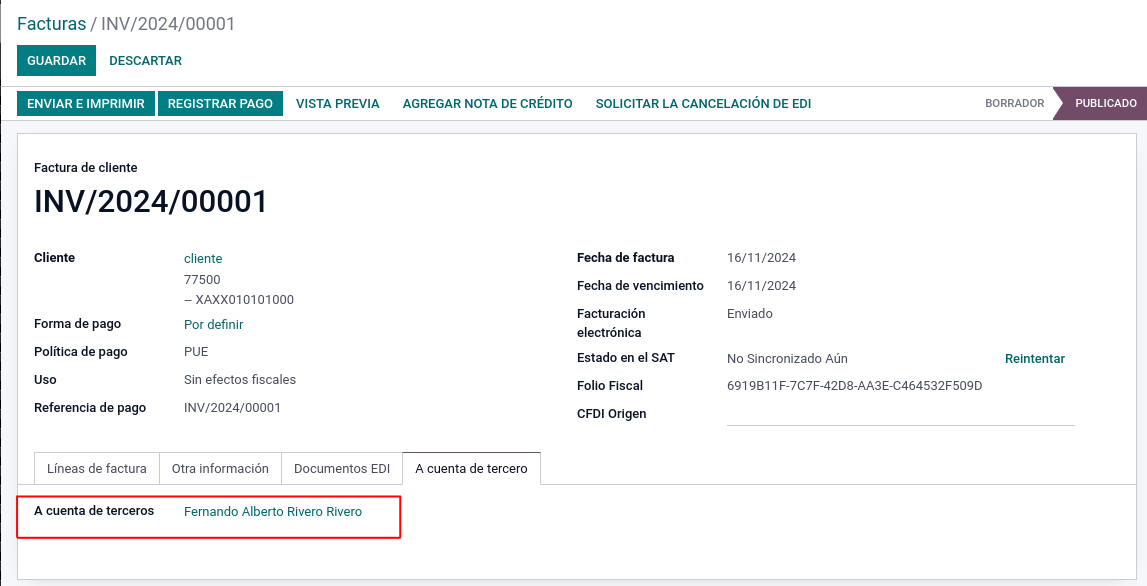
Task: Open VISTA PREVIA of the invoice
Action: [338, 103]
